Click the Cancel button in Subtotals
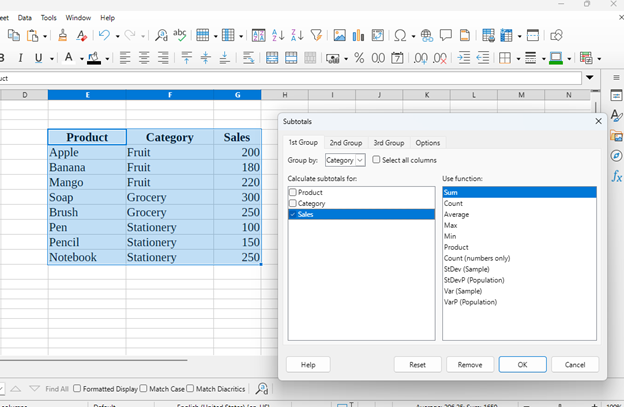This screenshot has width=624, height=407. [575, 364]
